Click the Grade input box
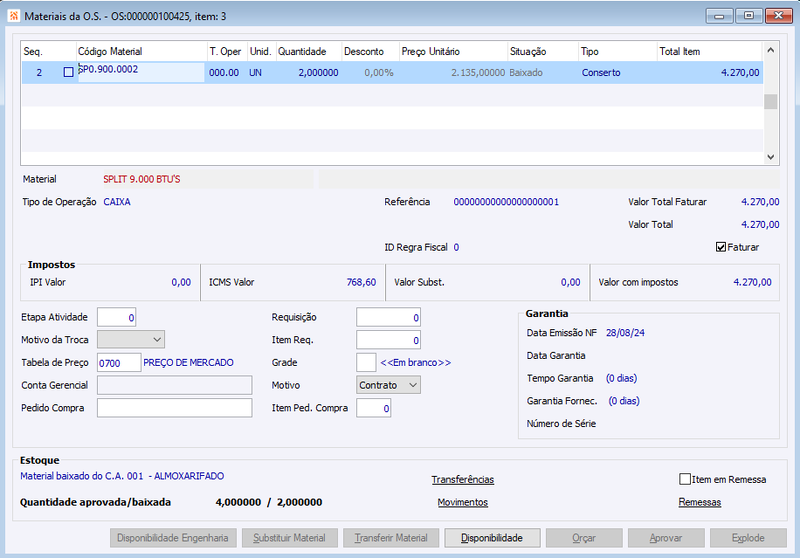 click(366, 363)
